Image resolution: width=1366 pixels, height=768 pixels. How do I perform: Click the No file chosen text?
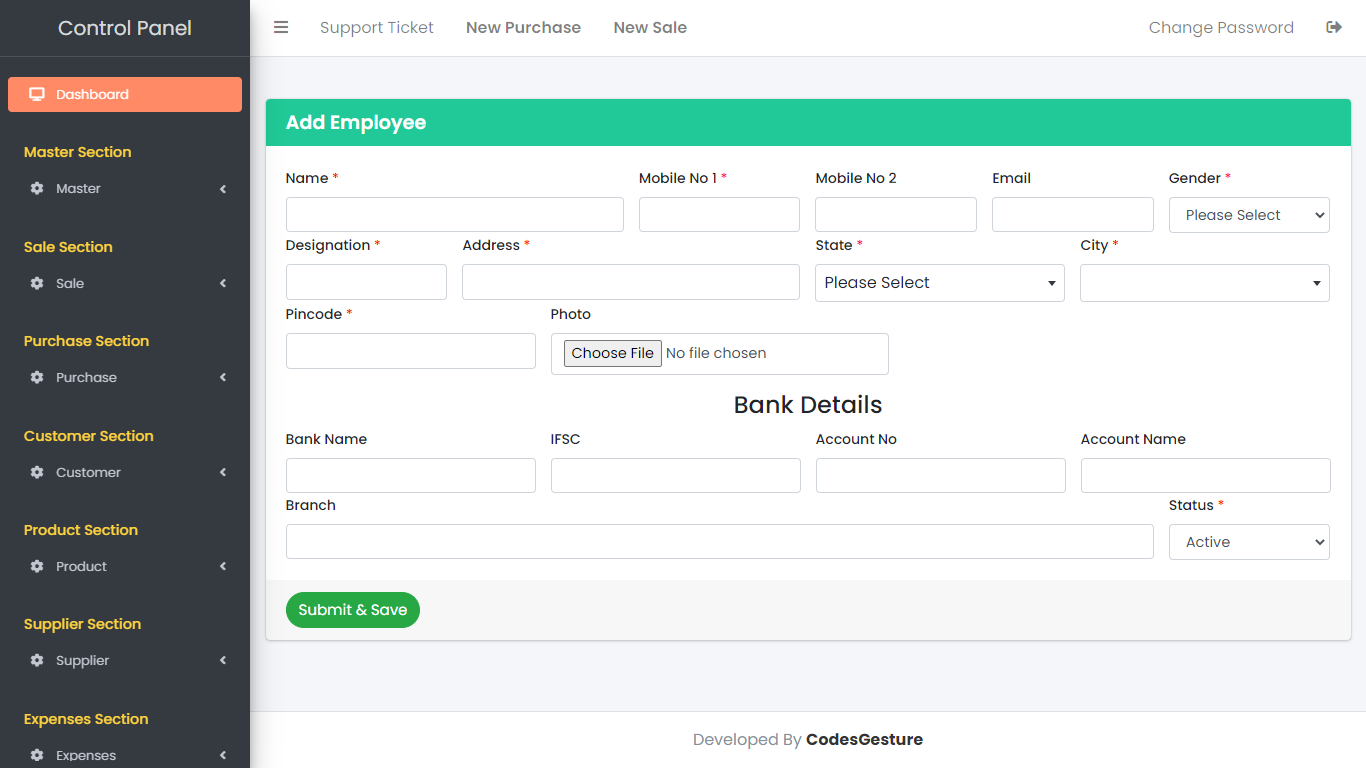pyautogui.click(x=716, y=353)
